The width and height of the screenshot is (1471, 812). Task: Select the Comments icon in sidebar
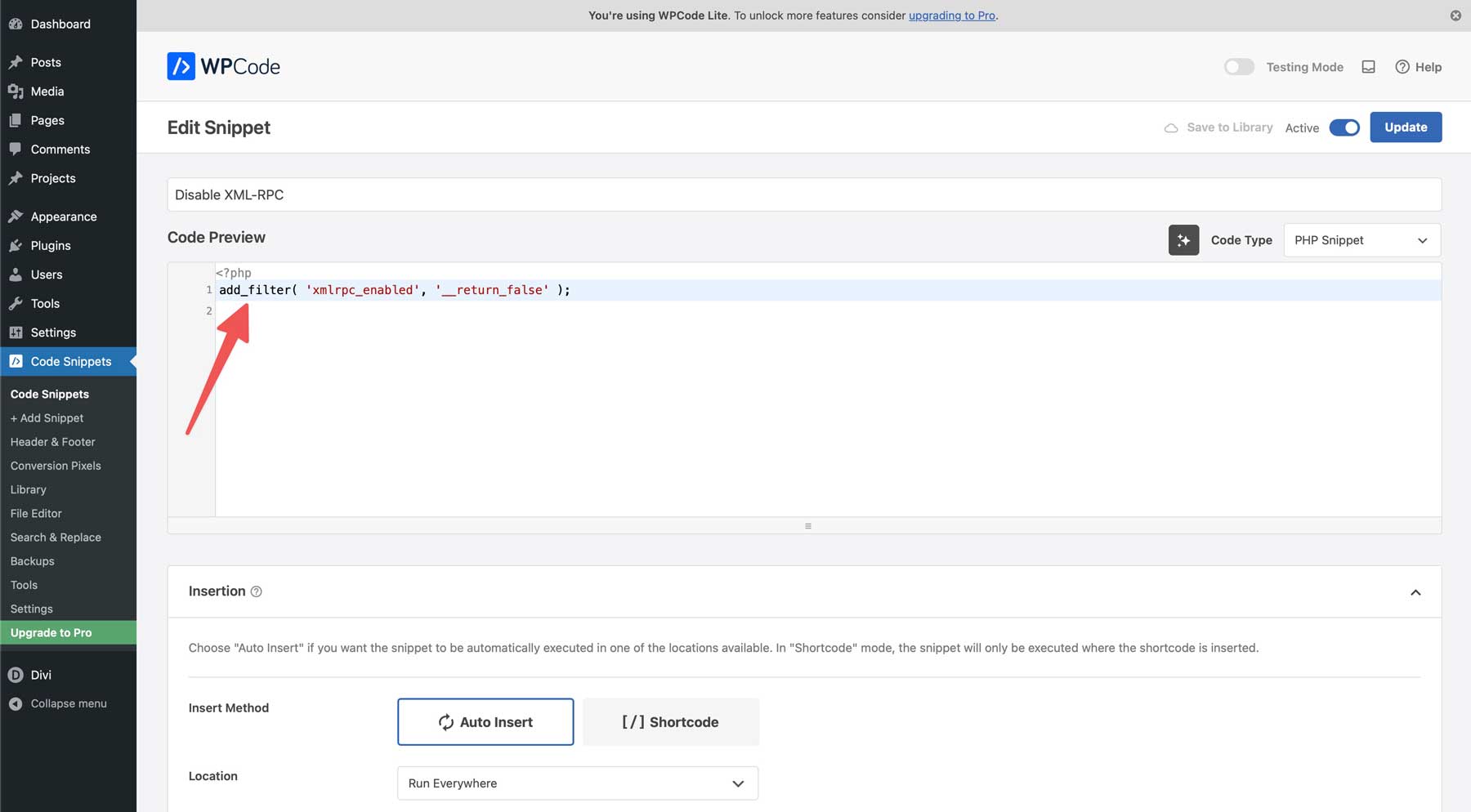pos(16,149)
